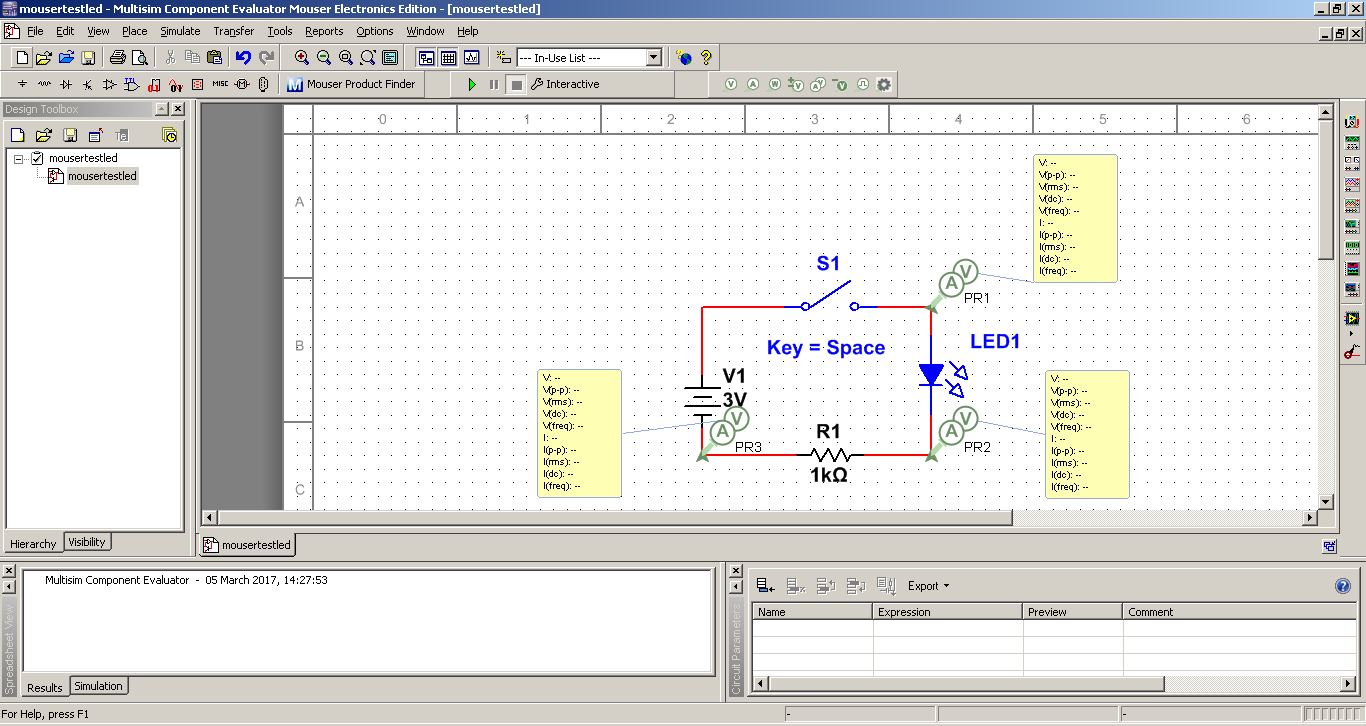1366x726 pixels.
Task: Click the Help question mark toolbar icon
Action: 706,58
